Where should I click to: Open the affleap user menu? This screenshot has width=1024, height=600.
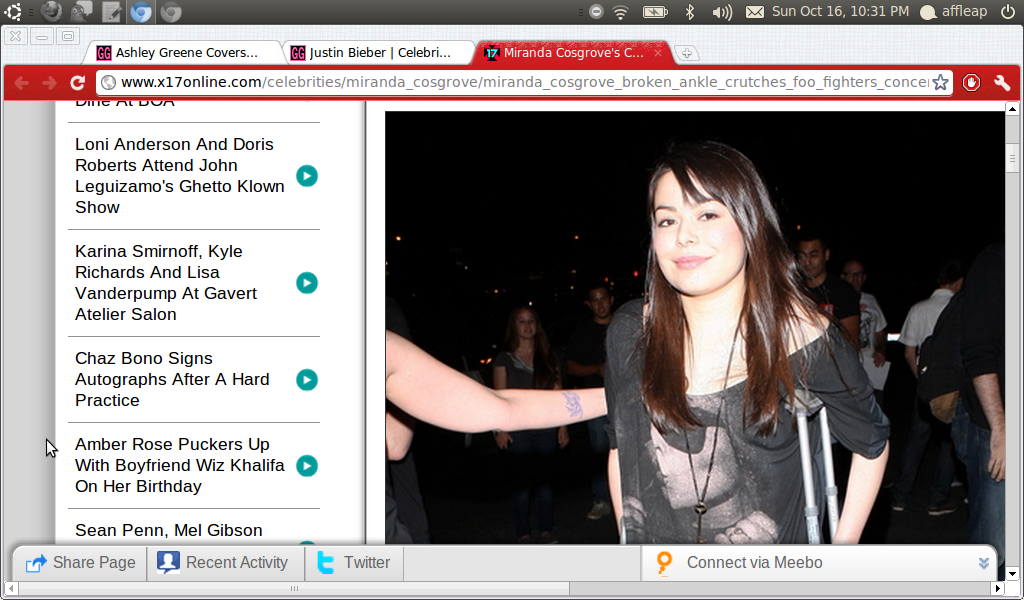953,12
